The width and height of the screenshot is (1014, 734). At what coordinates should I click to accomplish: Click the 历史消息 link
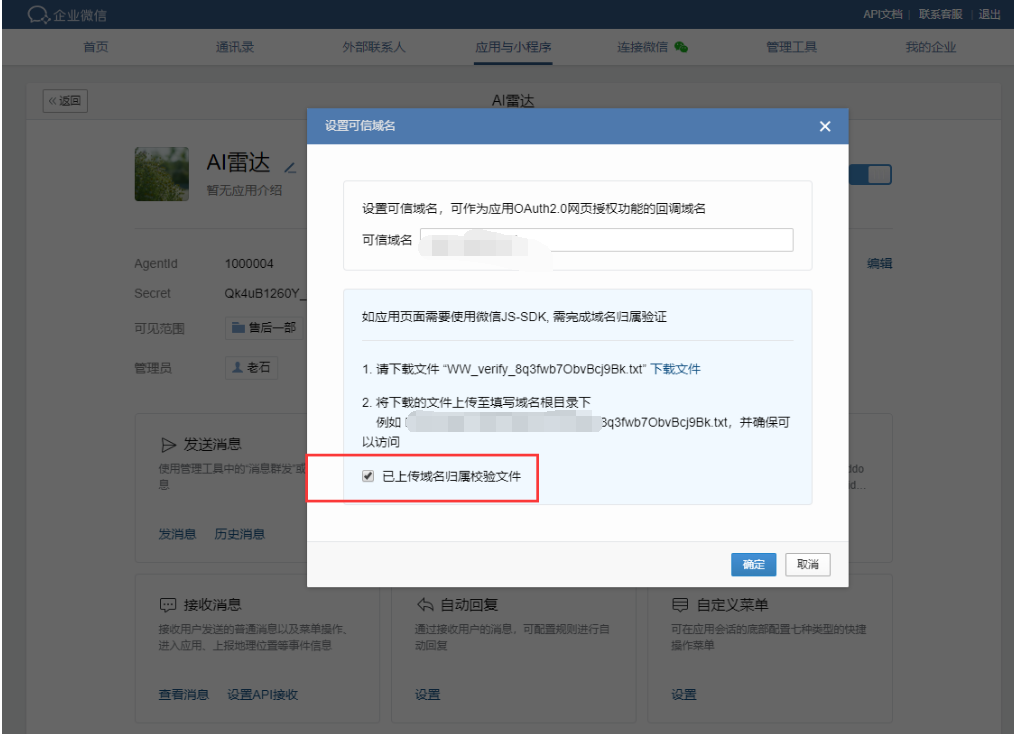tap(239, 534)
